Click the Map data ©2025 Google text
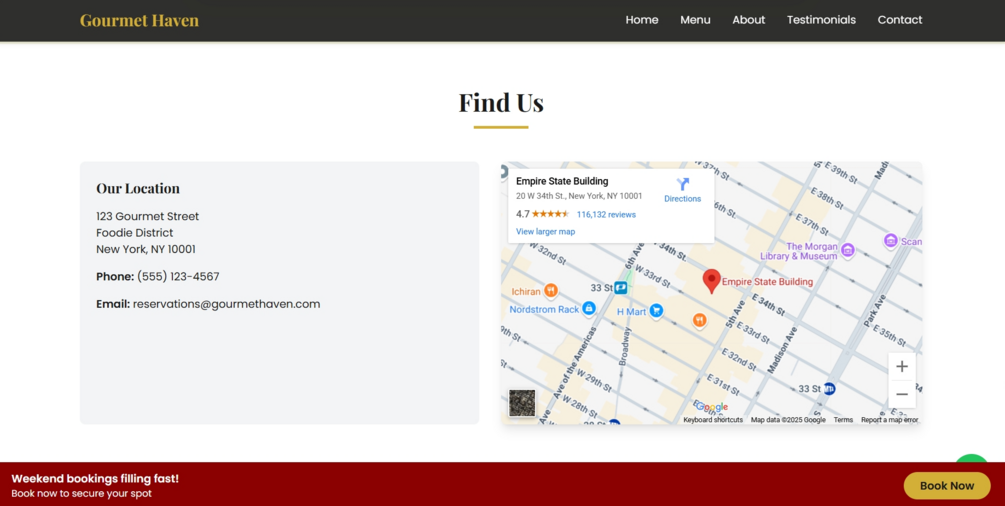 tap(788, 420)
